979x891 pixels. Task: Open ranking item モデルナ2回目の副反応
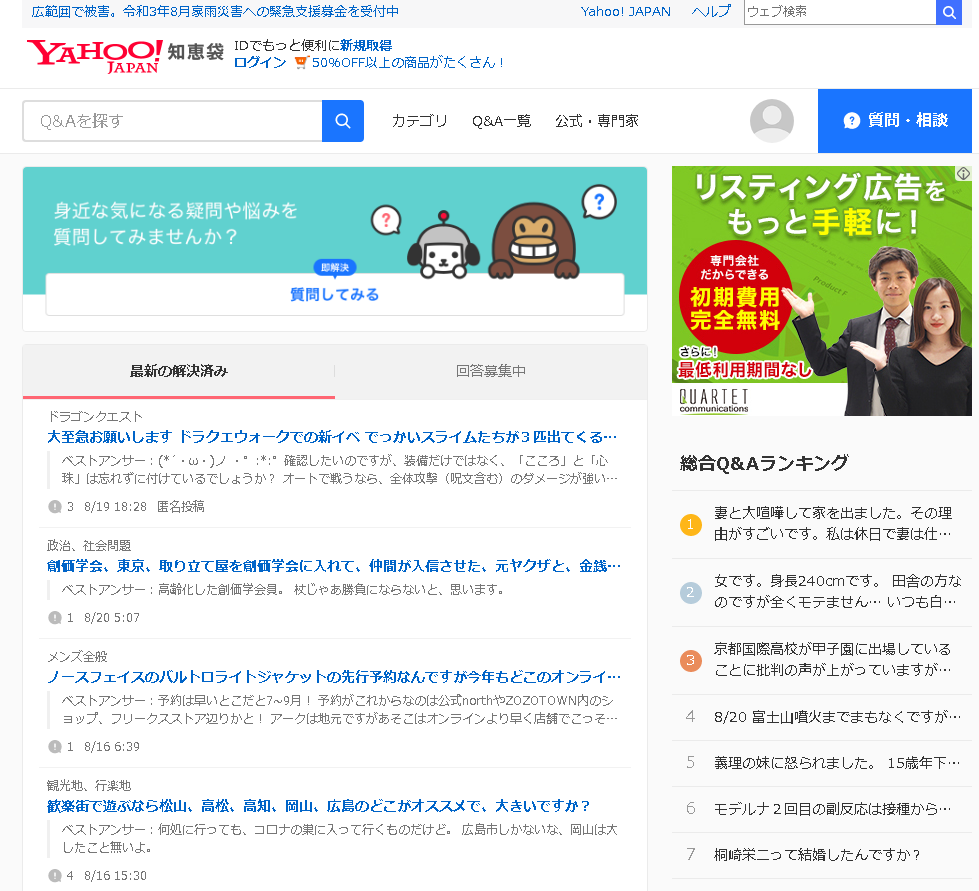(833, 809)
